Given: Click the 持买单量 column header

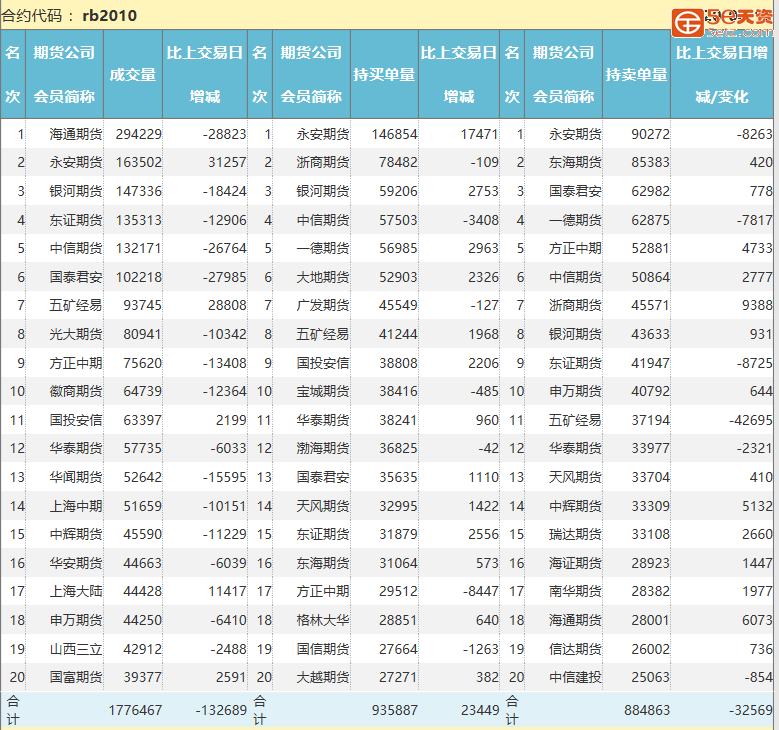Looking at the screenshot, I should pos(384,75).
